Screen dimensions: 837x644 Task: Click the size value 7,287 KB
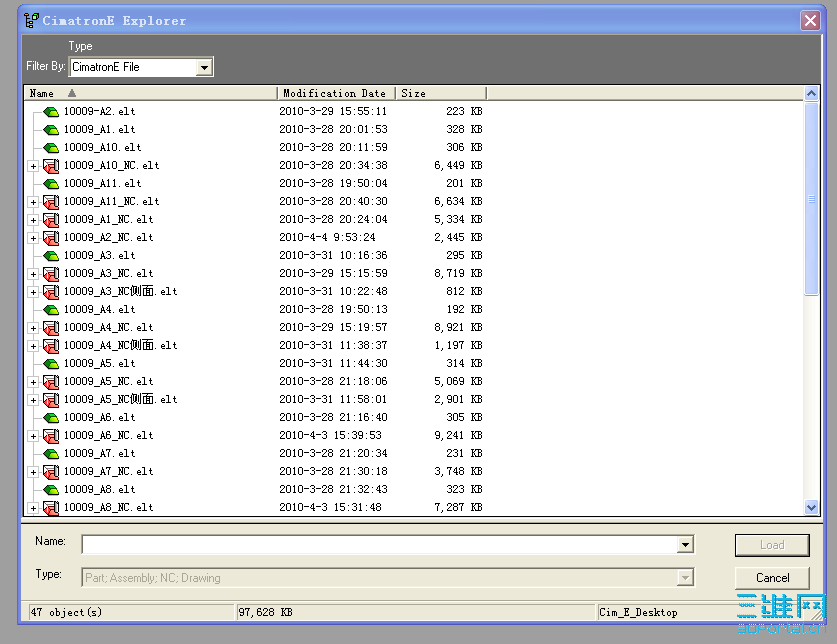pyautogui.click(x=458, y=508)
